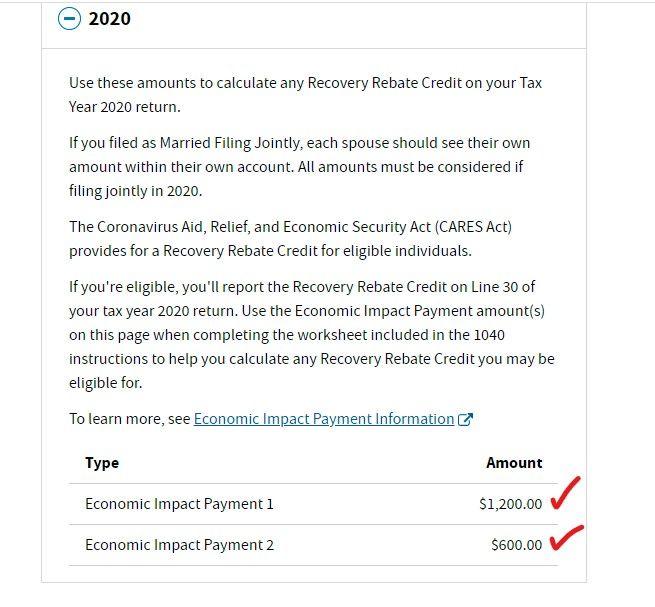Click the Recovery Rebate Credit intro paragraph

[x=305, y=95]
